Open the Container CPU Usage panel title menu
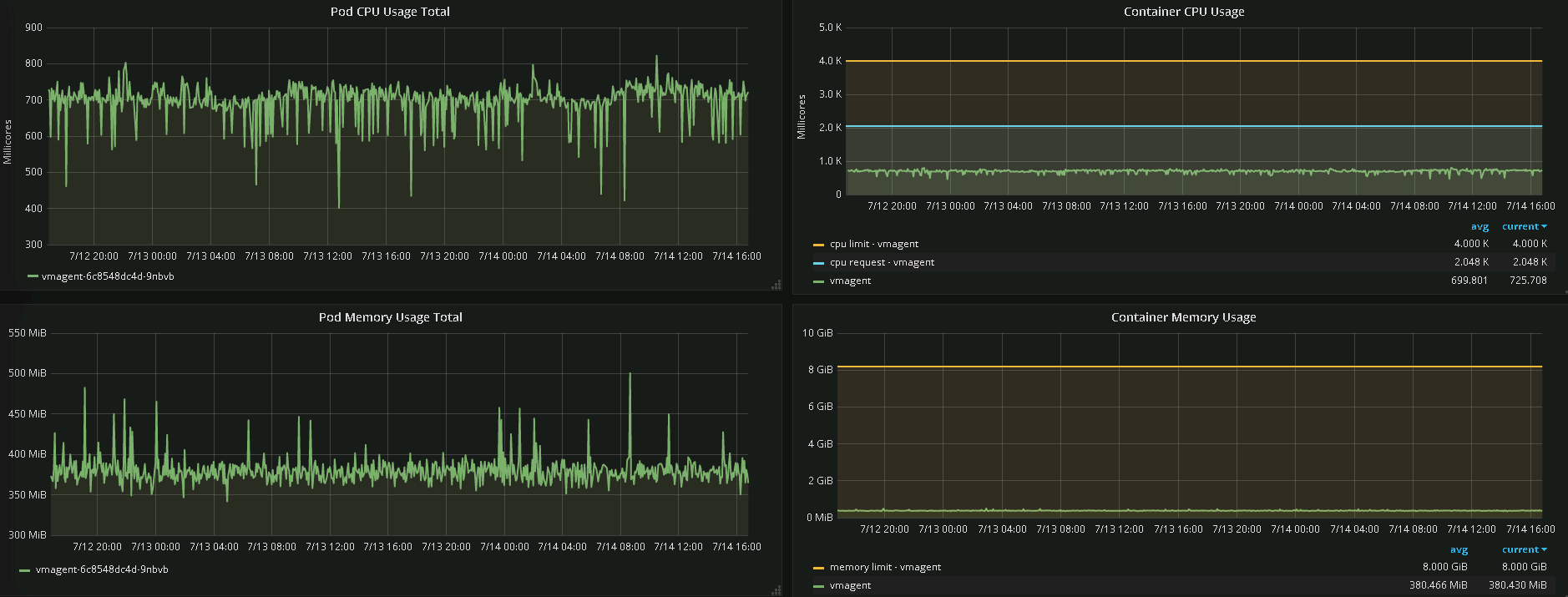This screenshot has width=1568, height=597. click(x=1184, y=12)
